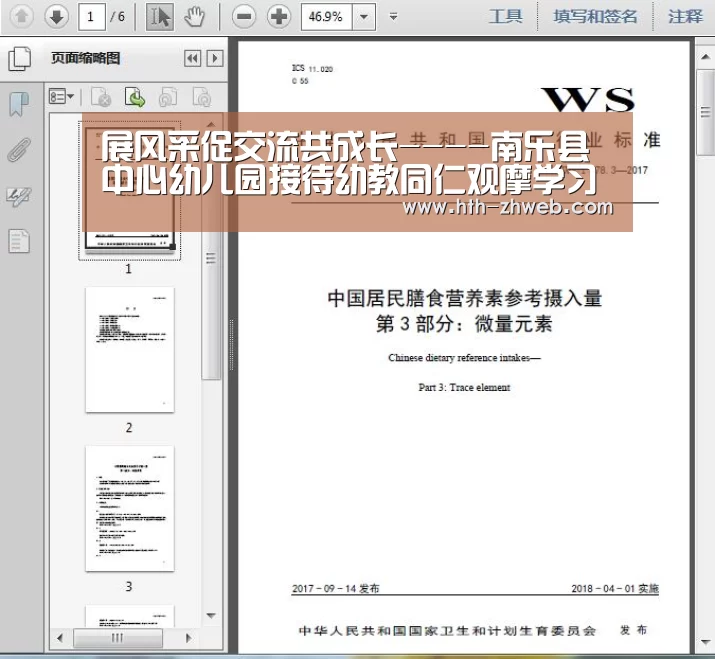
Task: Activate the text selection cursor tool
Action: [x=160, y=17]
